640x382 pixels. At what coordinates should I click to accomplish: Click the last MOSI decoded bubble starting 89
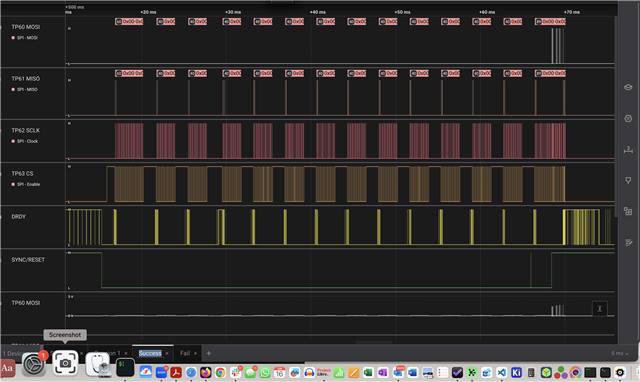(550, 21)
